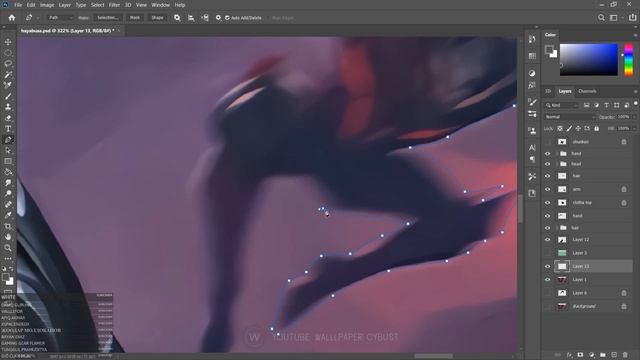Open the pen options gear icon

click(x=218, y=18)
